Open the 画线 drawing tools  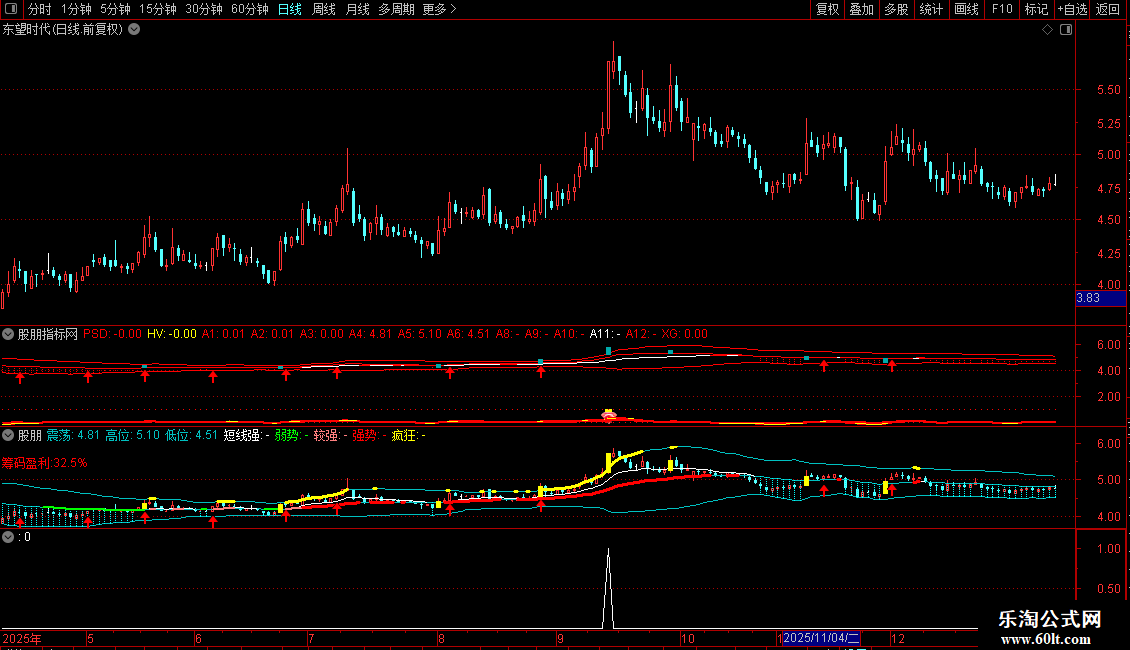(x=966, y=9)
